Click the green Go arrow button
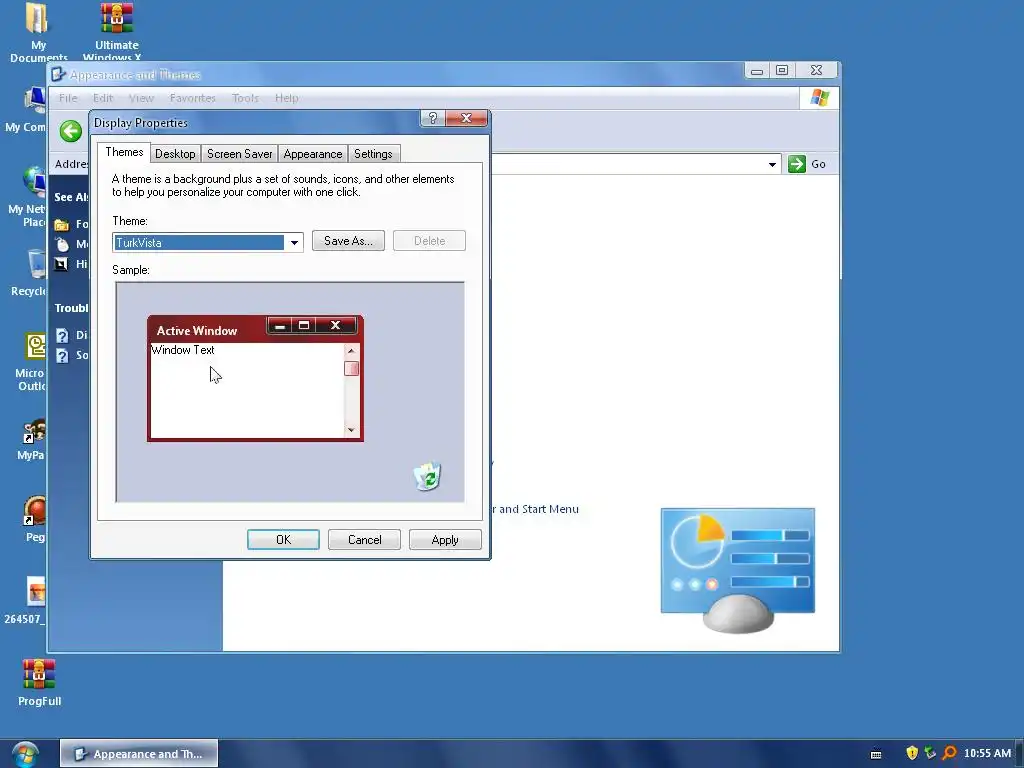This screenshot has width=1024, height=768. coord(797,164)
